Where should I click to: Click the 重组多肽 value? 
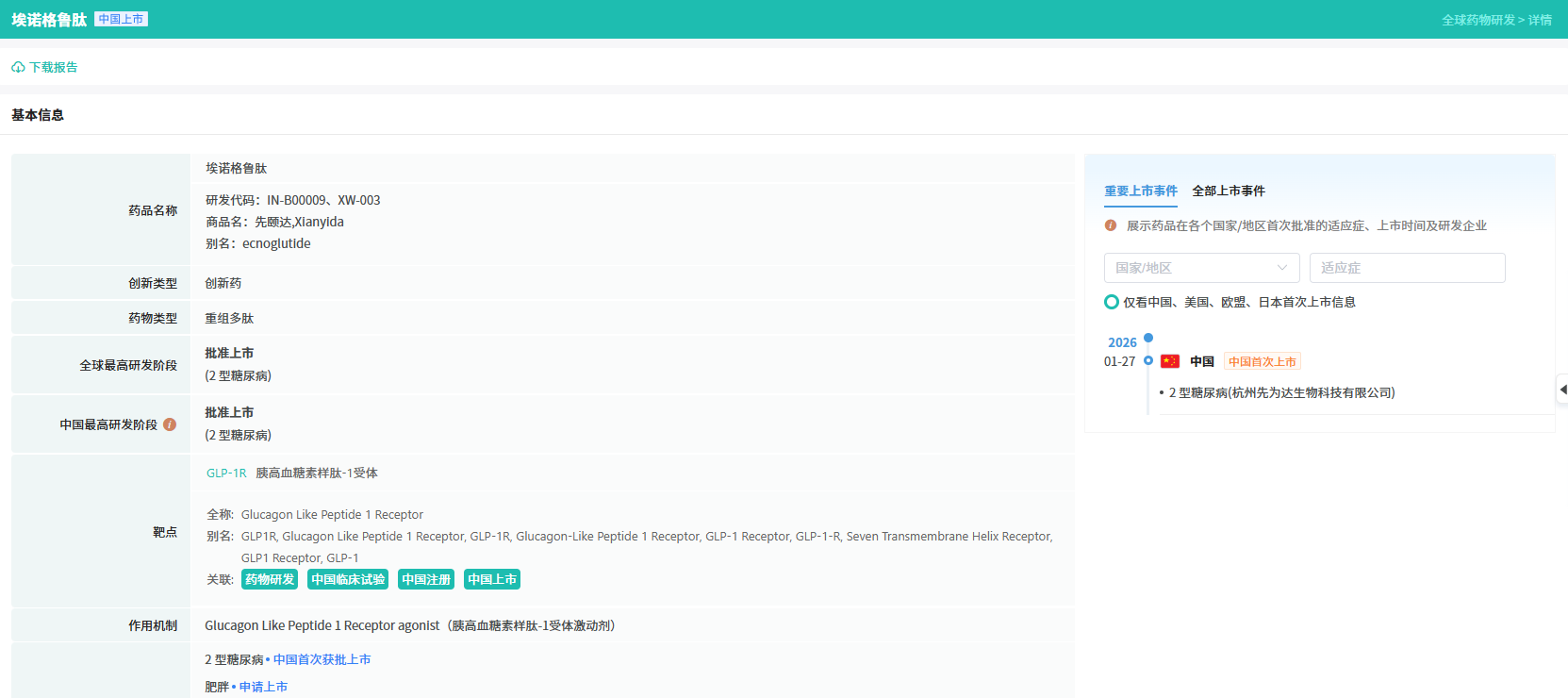[x=229, y=319]
